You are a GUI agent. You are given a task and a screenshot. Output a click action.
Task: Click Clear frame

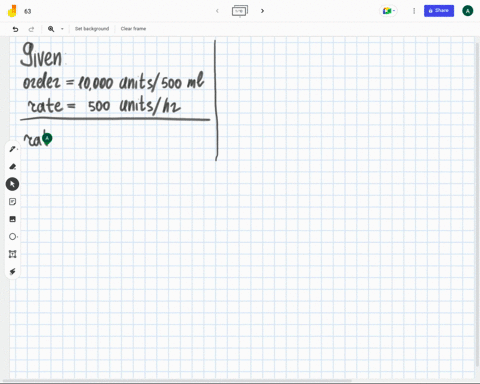pyautogui.click(x=133, y=29)
